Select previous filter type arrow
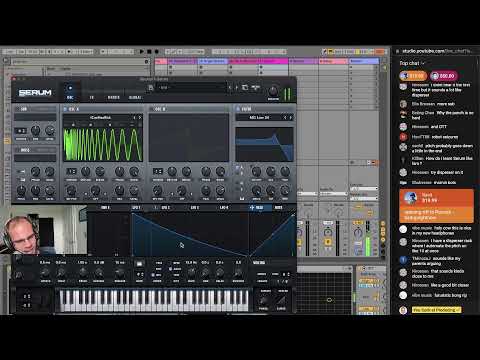 (x=285, y=117)
